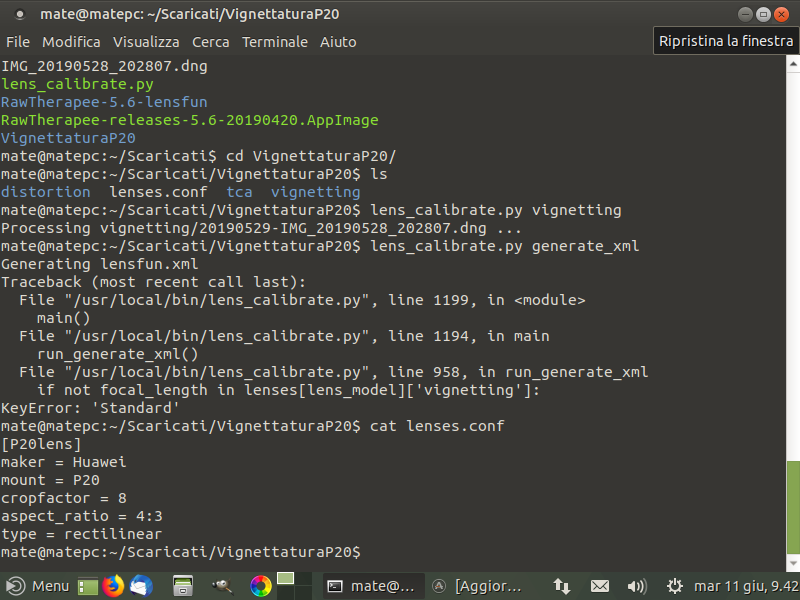Image resolution: width=800 pixels, height=600 pixels.
Task: Click the gear icon beside the clock
Action: click(x=675, y=586)
